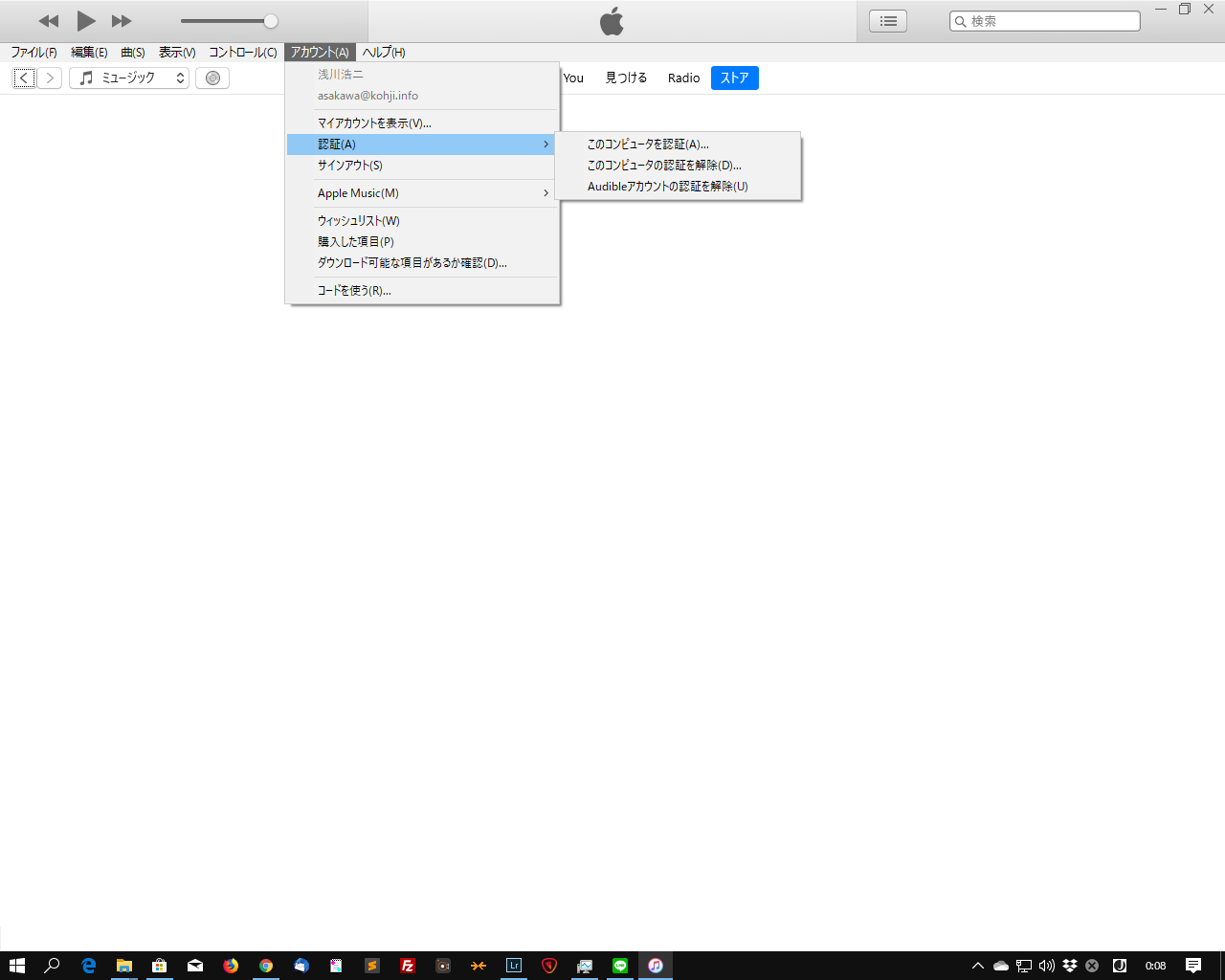Open Microsoft Store from the taskbar
1225x980 pixels.
(159, 966)
